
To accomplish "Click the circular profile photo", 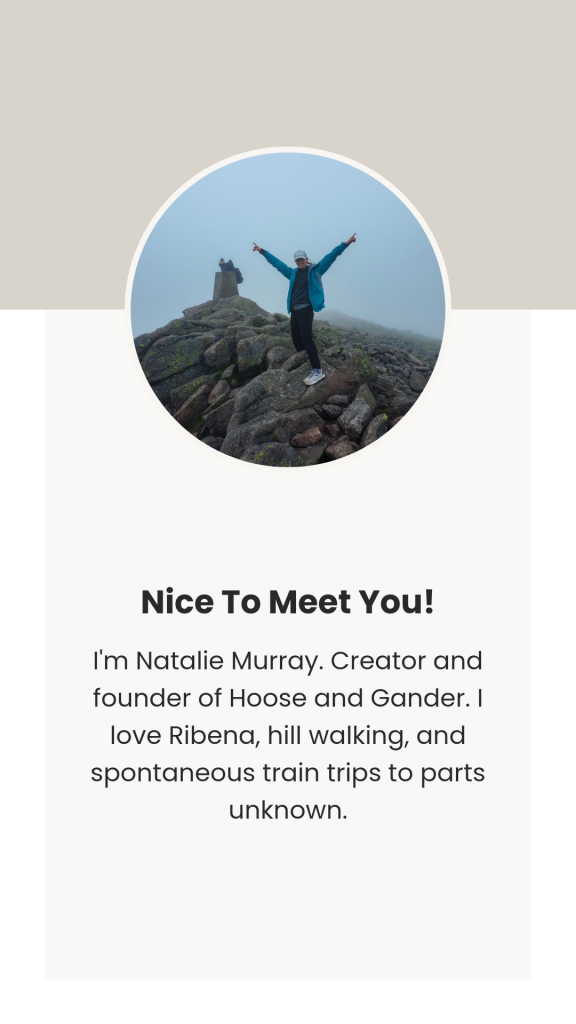I will click(x=288, y=309).
